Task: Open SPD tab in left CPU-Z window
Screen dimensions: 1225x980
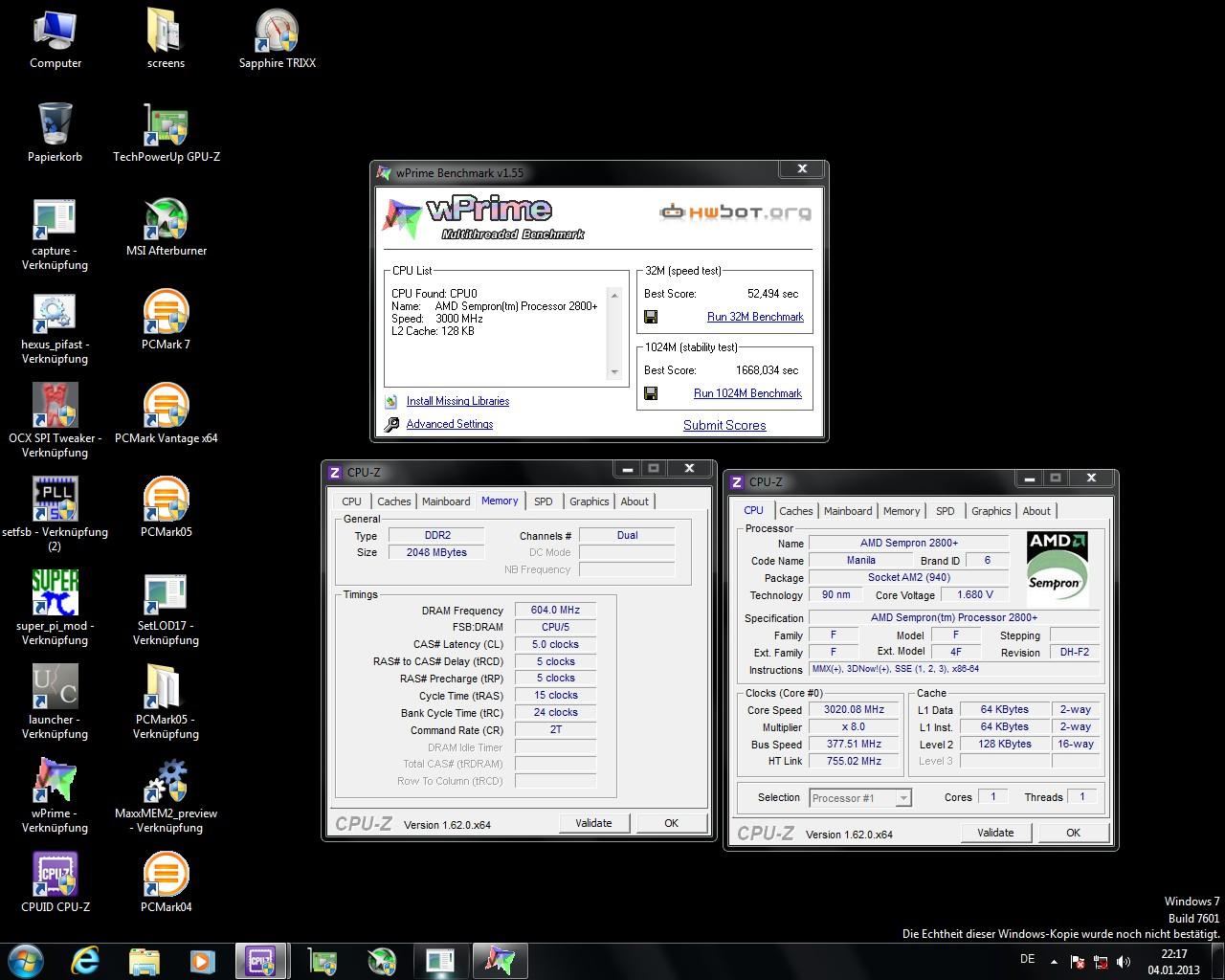Action: pos(544,501)
